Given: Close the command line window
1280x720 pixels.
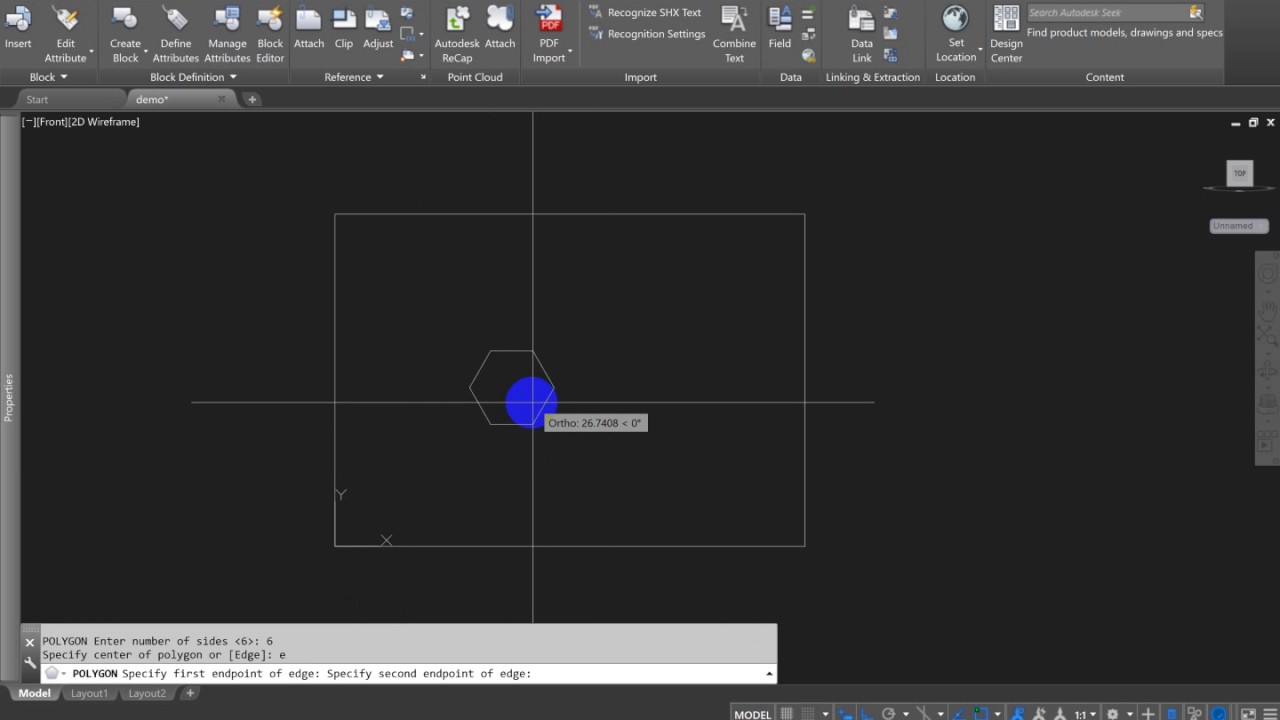Looking at the screenshot, I should [30, 642].
